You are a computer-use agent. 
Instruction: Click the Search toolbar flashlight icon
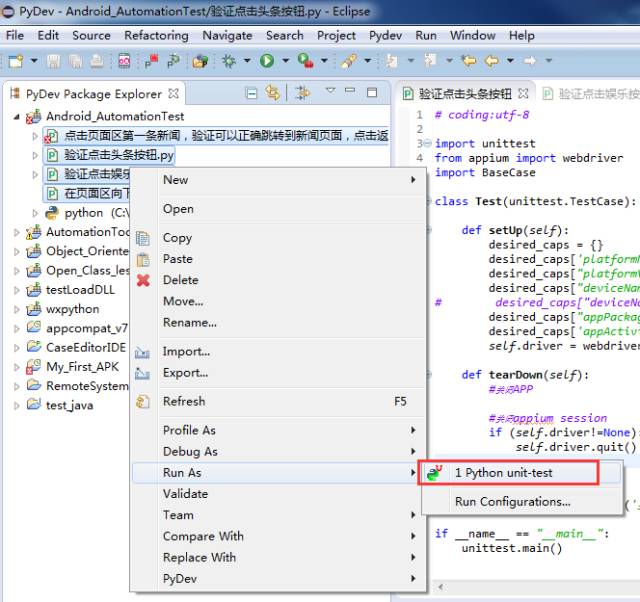(x=349, y=61)
